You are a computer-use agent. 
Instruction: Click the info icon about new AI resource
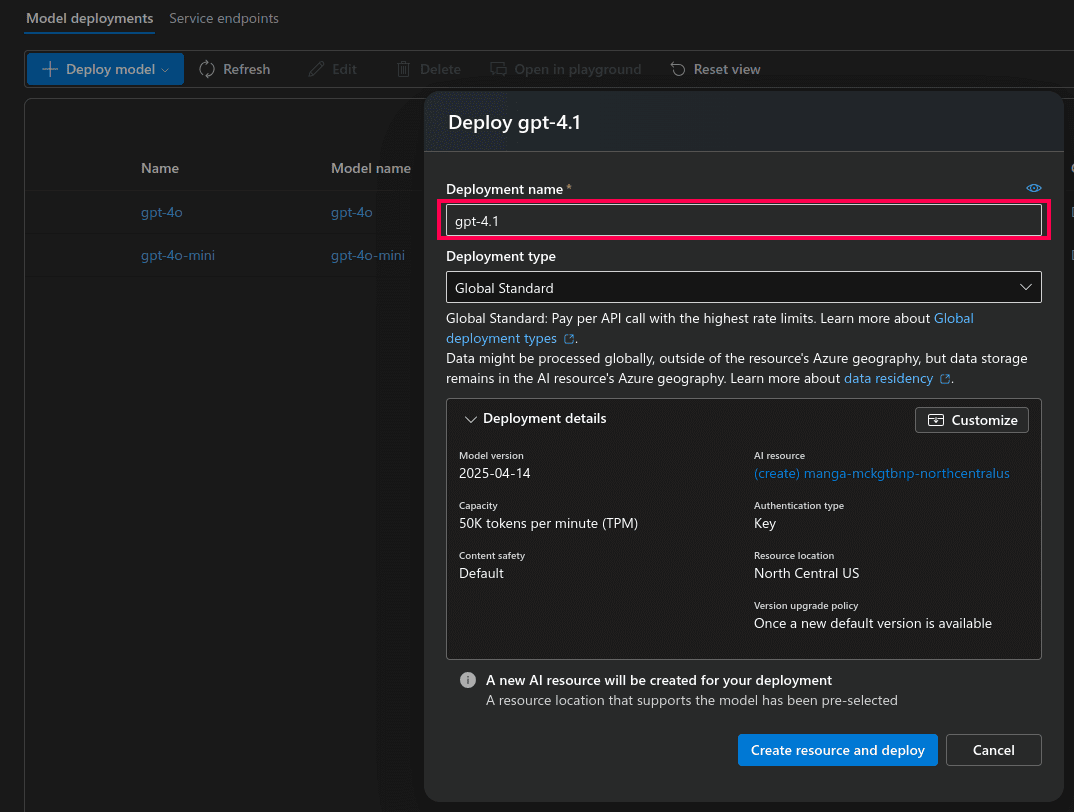tap(467, 680)
